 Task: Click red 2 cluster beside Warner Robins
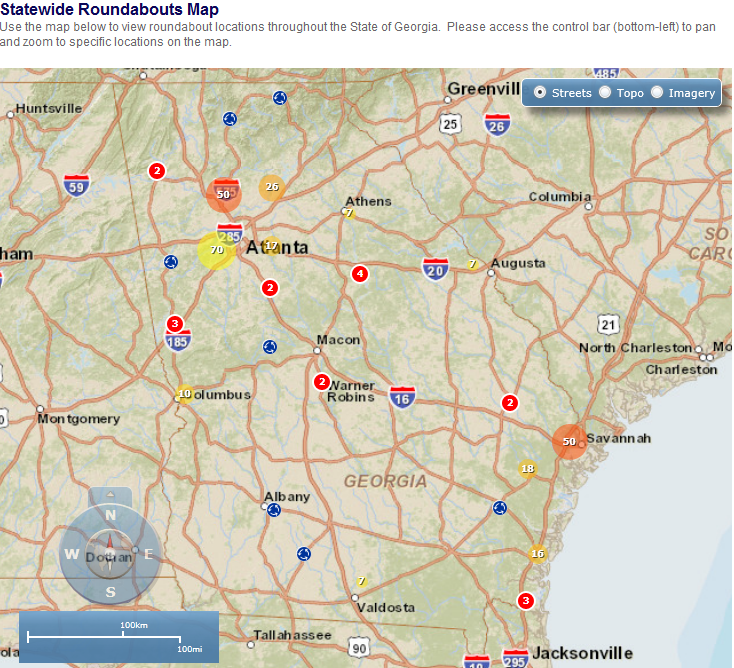(322, 382)
